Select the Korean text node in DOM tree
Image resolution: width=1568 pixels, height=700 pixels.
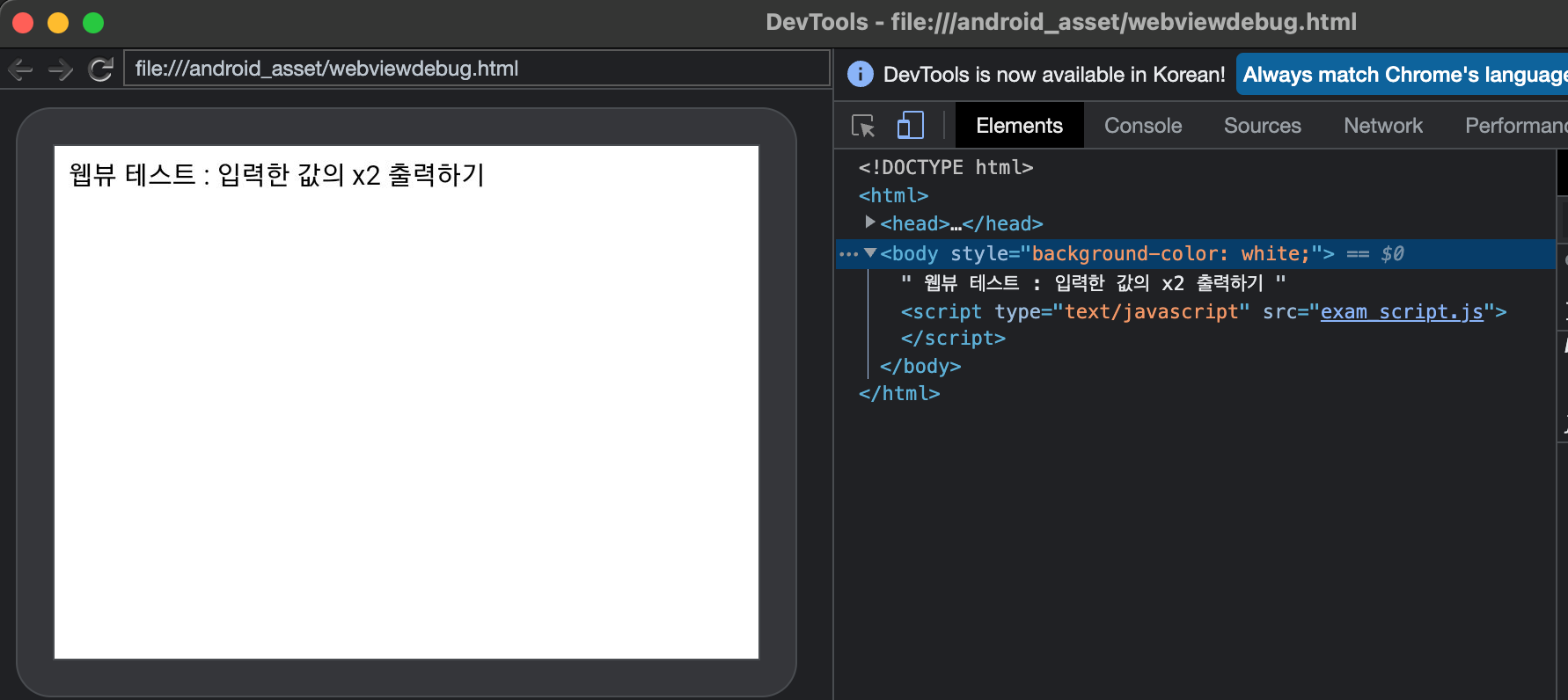tap(1093, 283)
